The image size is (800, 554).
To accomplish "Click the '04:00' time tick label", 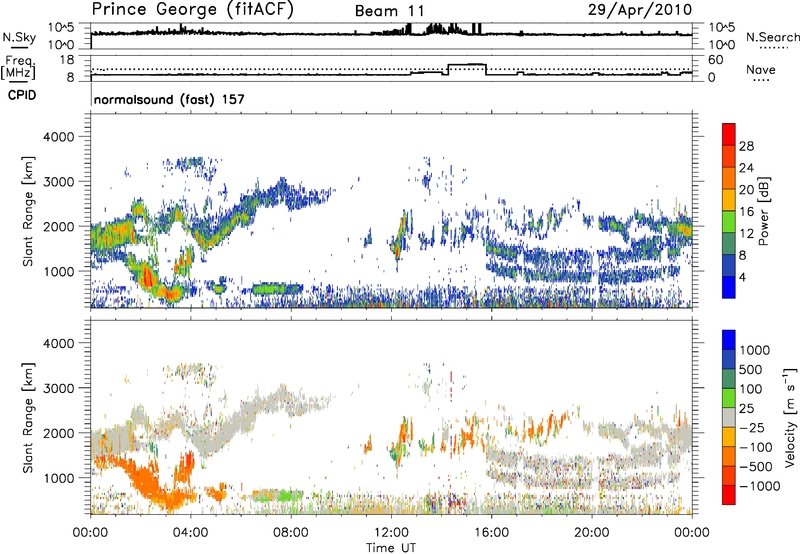I will [x=191, y=533].
